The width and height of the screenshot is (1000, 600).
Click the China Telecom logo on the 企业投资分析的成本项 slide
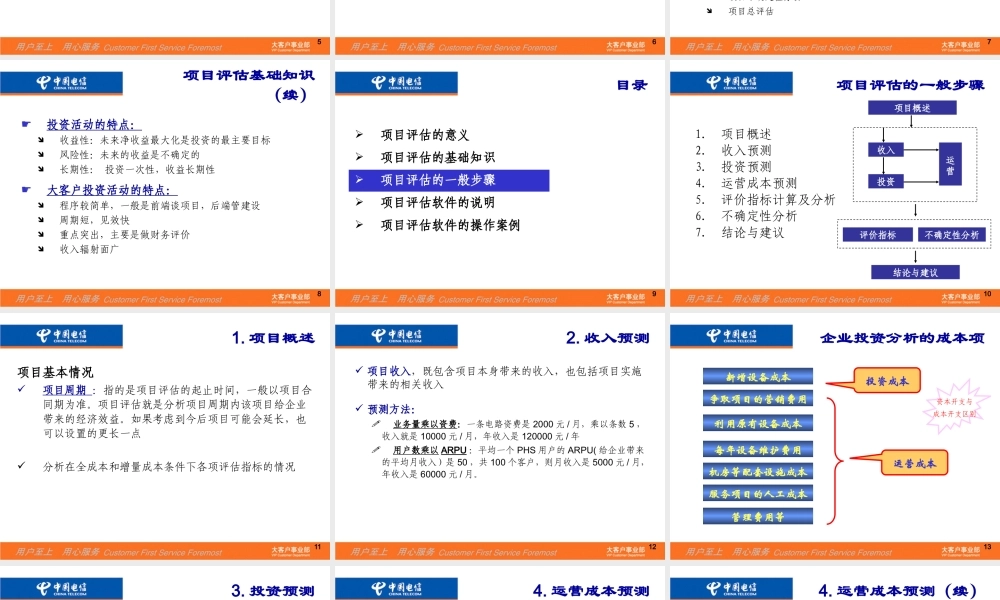pyautogui.click(x=731, y=336)
